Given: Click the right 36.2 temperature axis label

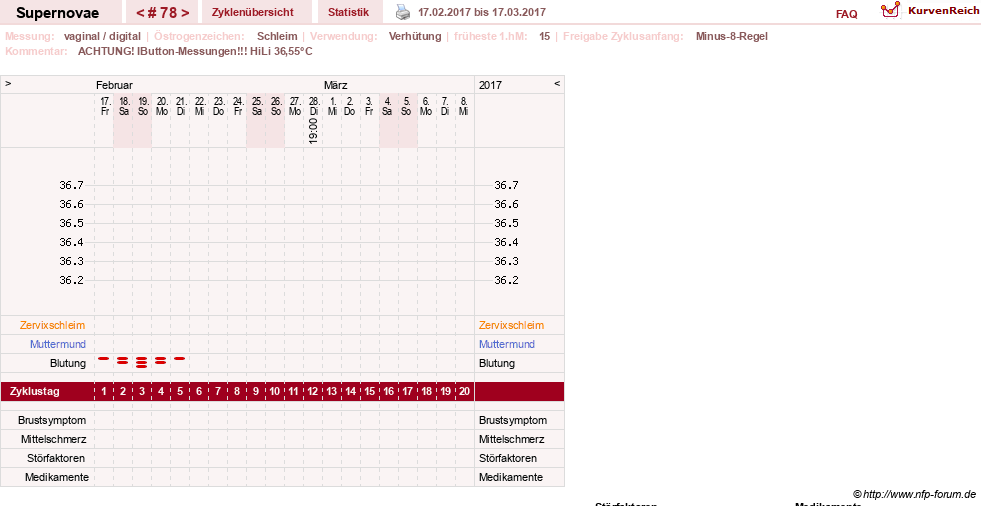Looking at the screenshot, I should tap(506, 280).
